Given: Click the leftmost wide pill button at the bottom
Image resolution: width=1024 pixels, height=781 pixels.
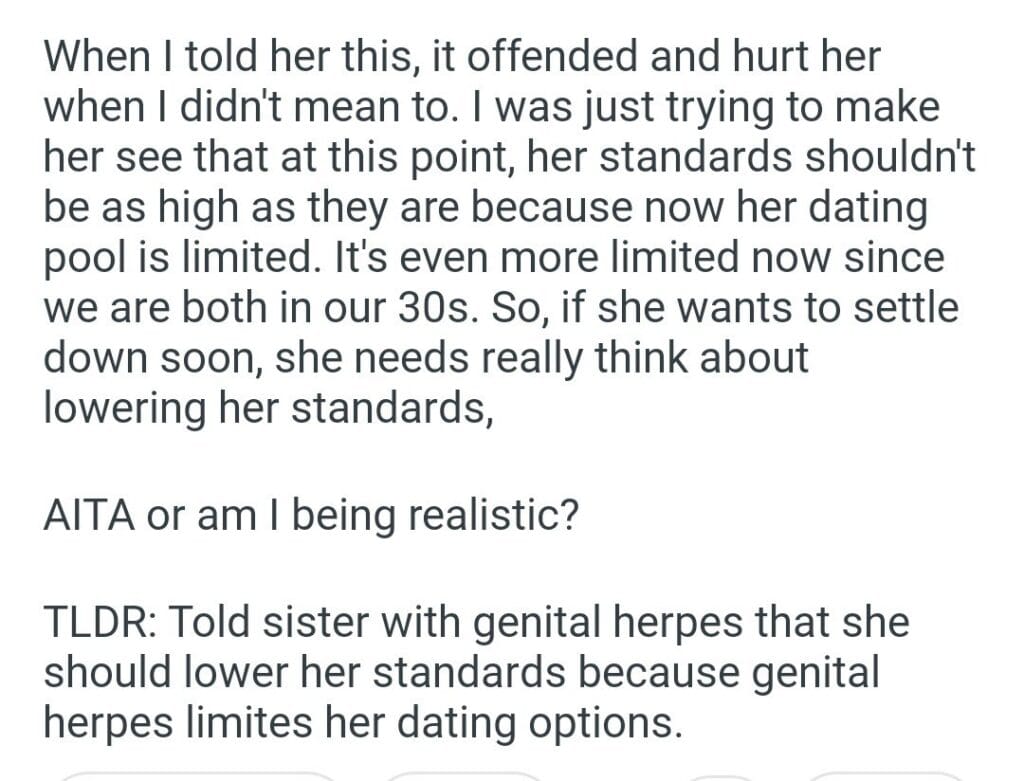Looking at the screenshot, I should point(195,776).
